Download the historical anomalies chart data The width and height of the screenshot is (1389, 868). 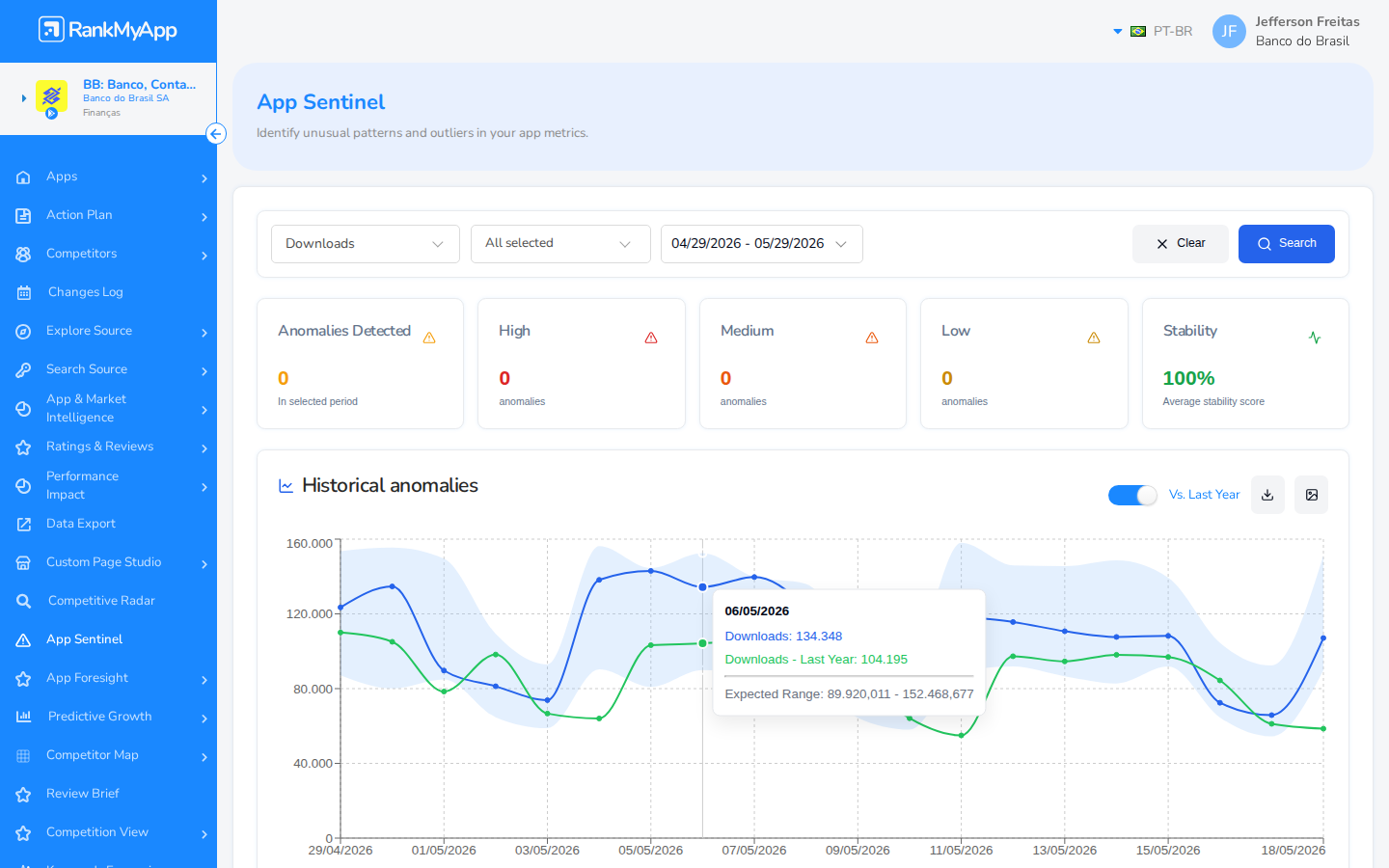click(x=1267, y=495)
